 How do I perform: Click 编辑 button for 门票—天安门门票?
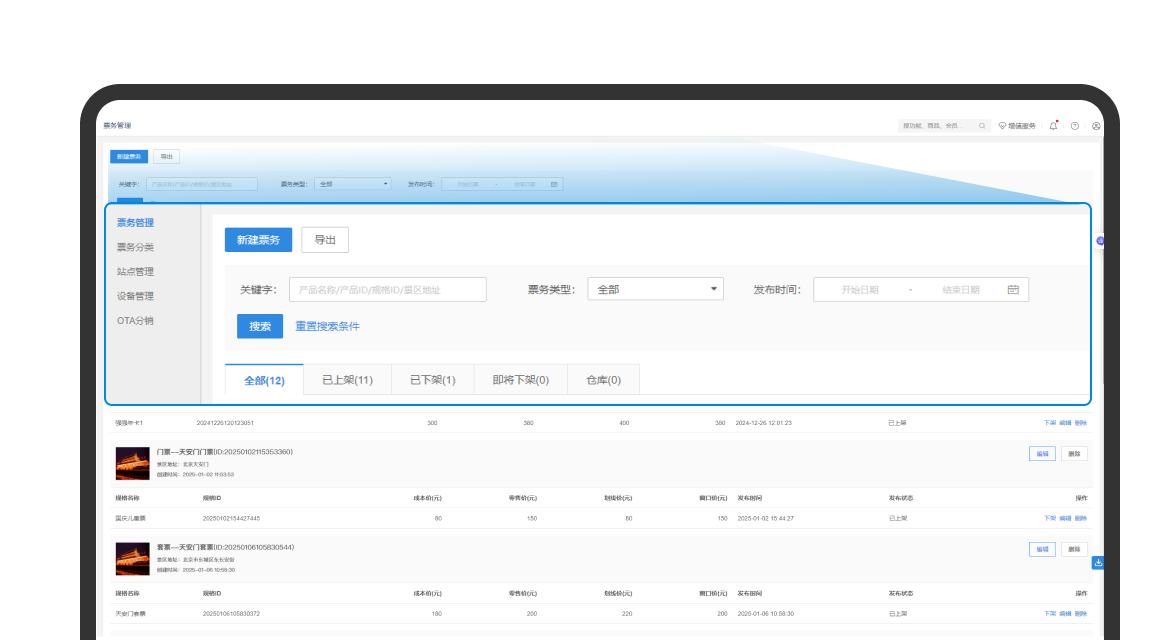[1042, 454]
